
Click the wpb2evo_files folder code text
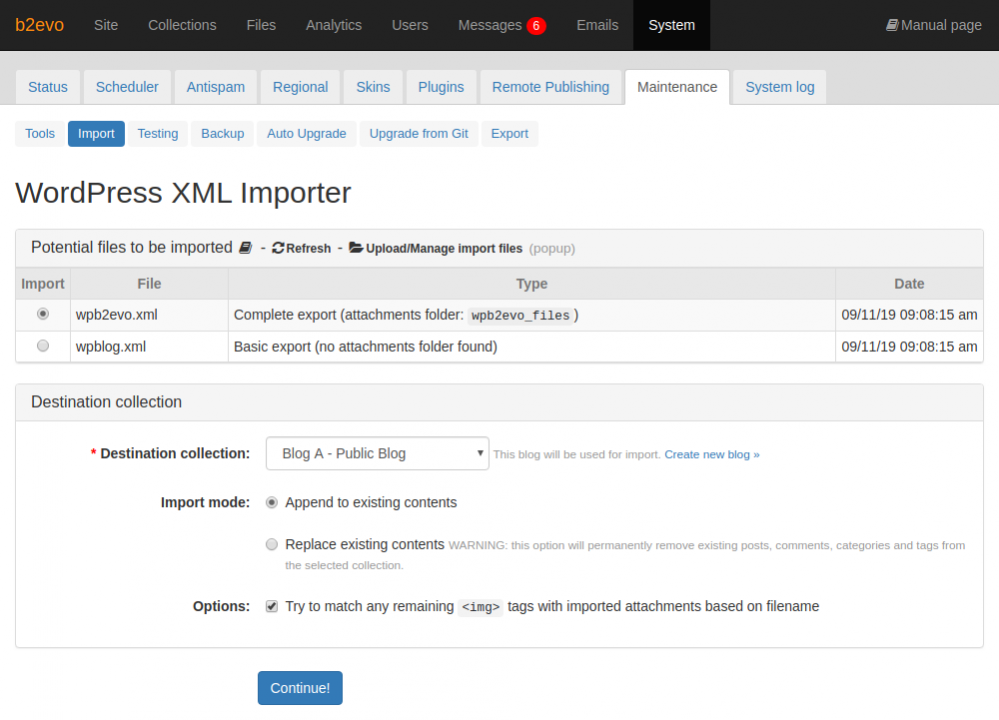point(521,315)
